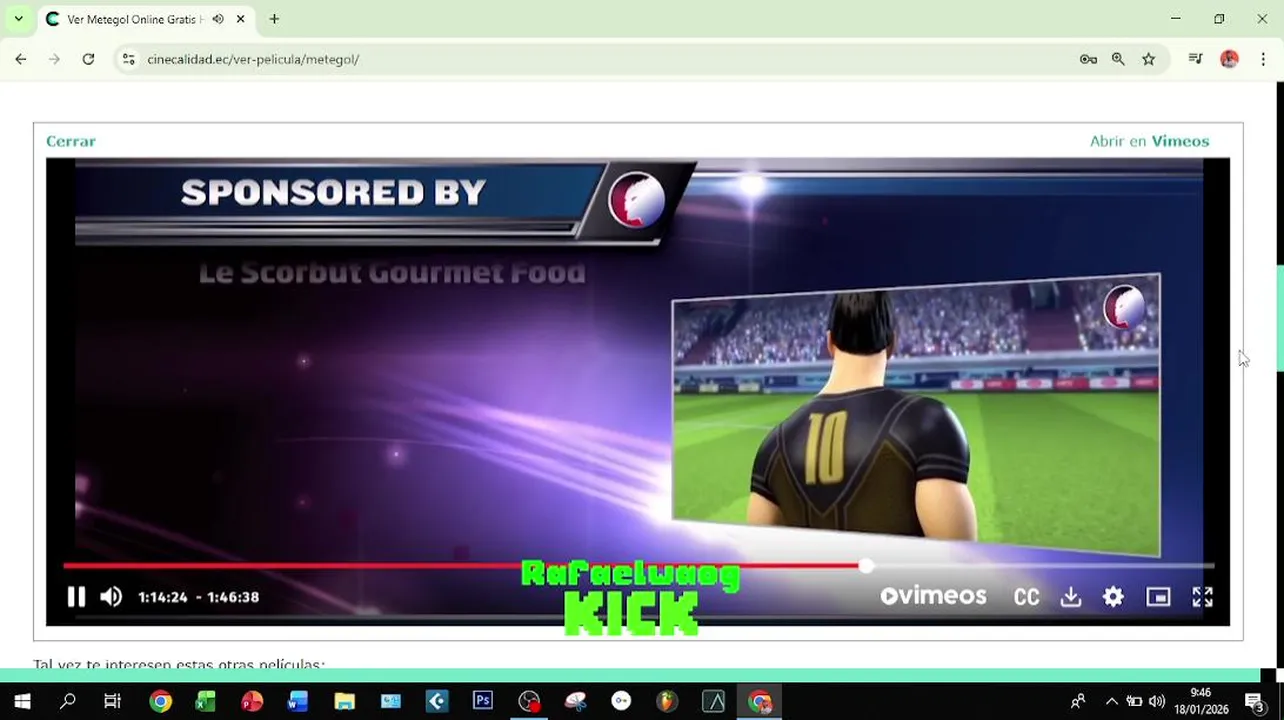Open the Chrome profile avatar
This screenshot has width=1284, height=720.
(1229, 59)
